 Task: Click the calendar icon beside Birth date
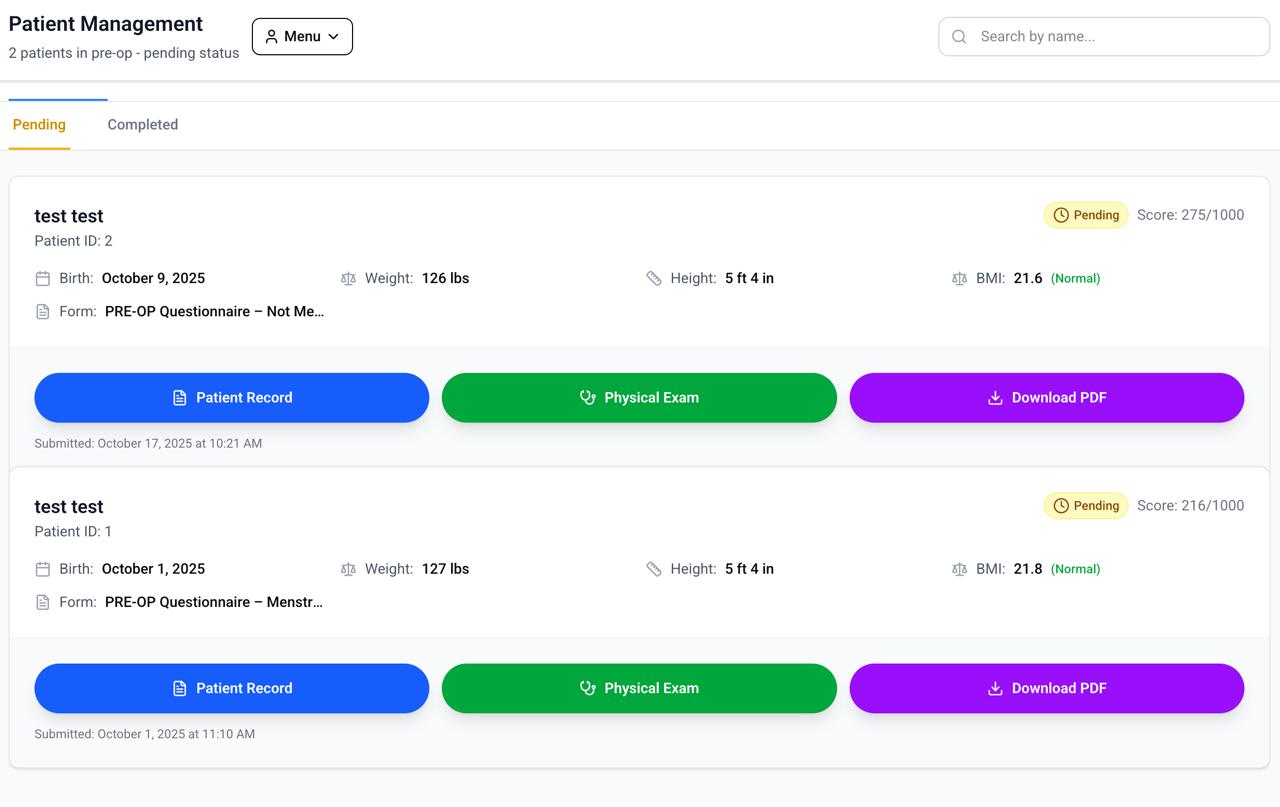41,278
